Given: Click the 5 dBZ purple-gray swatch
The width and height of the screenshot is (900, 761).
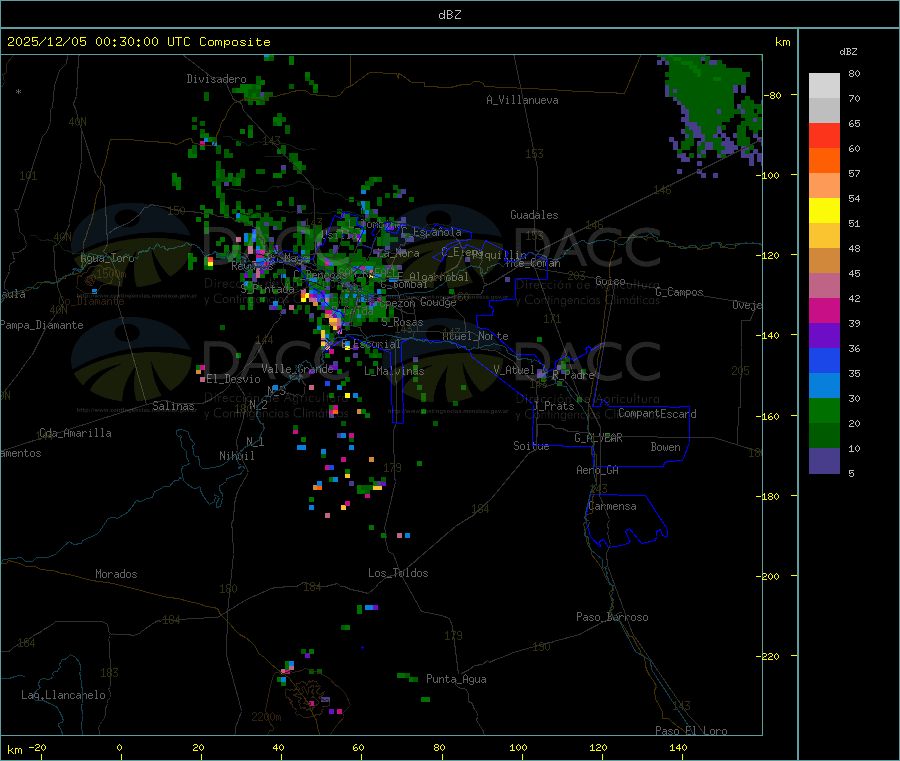Looking at the screenshot, I should tap(824, 461).
